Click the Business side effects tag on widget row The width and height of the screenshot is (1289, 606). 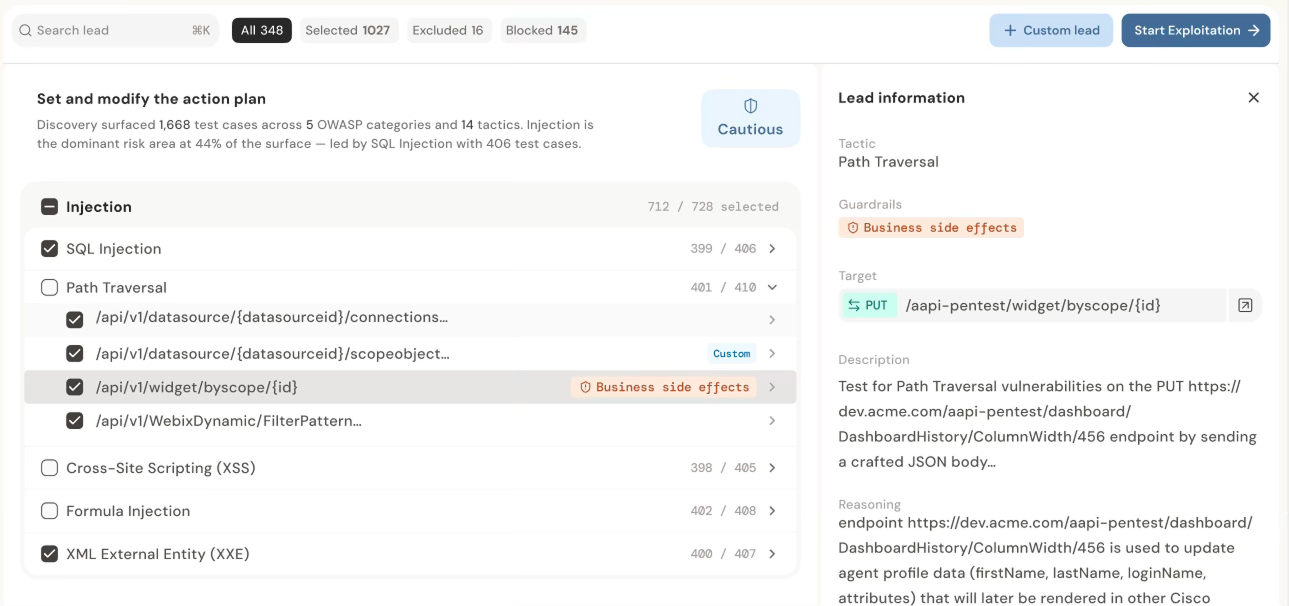click(664, 387)
